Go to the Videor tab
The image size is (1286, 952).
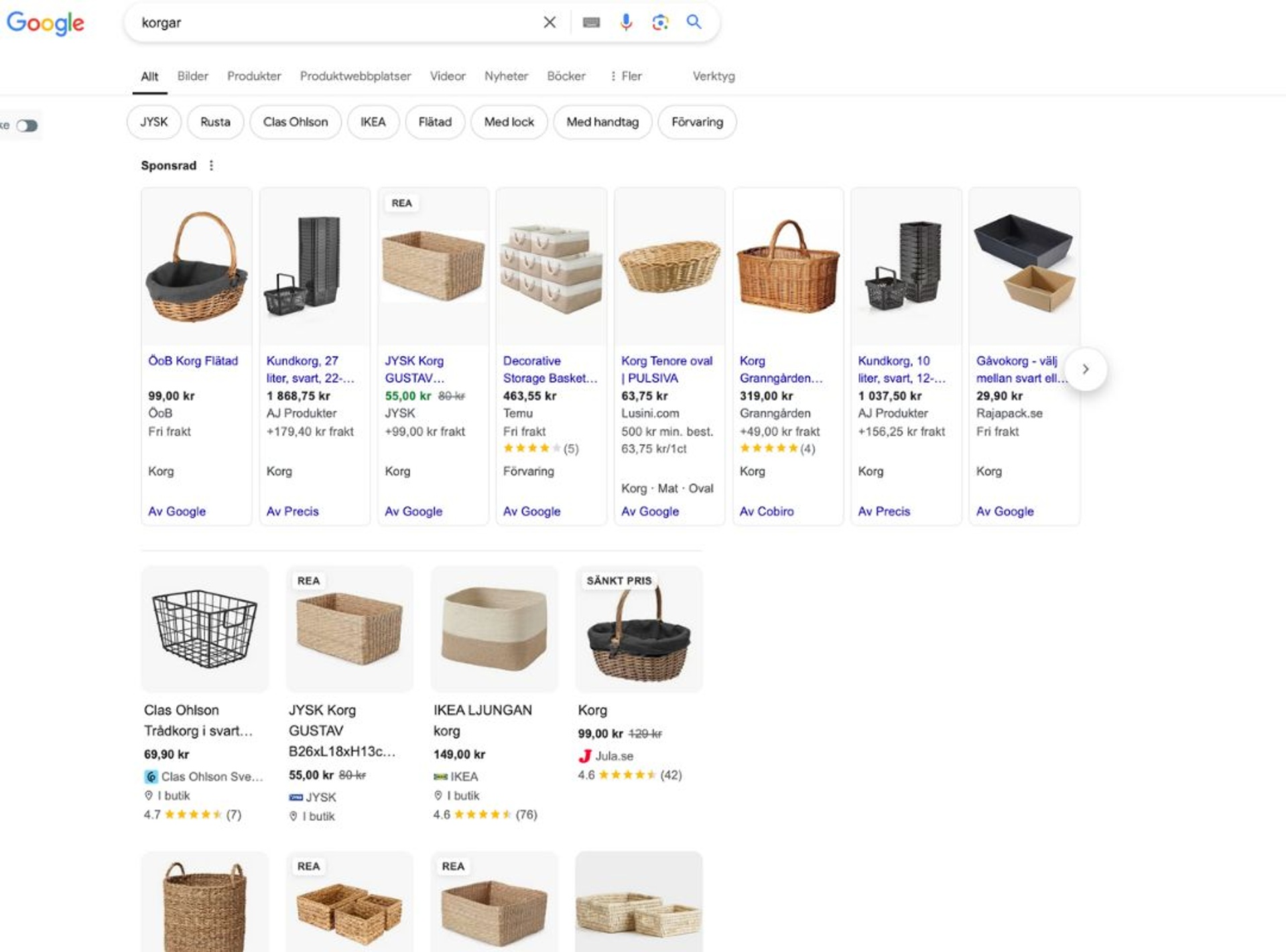448,76
